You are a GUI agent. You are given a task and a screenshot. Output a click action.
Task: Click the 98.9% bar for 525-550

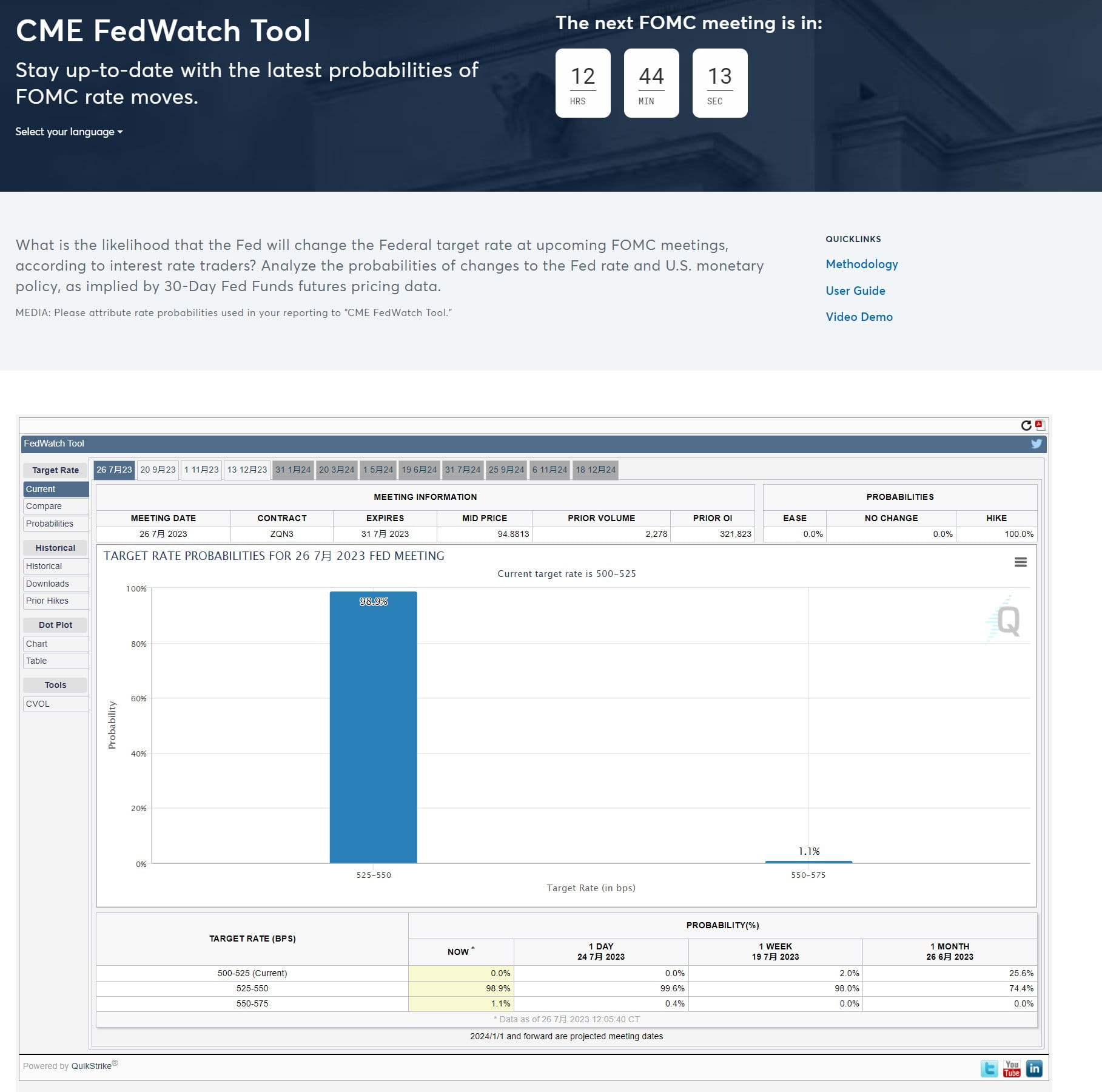click(373, 727)
